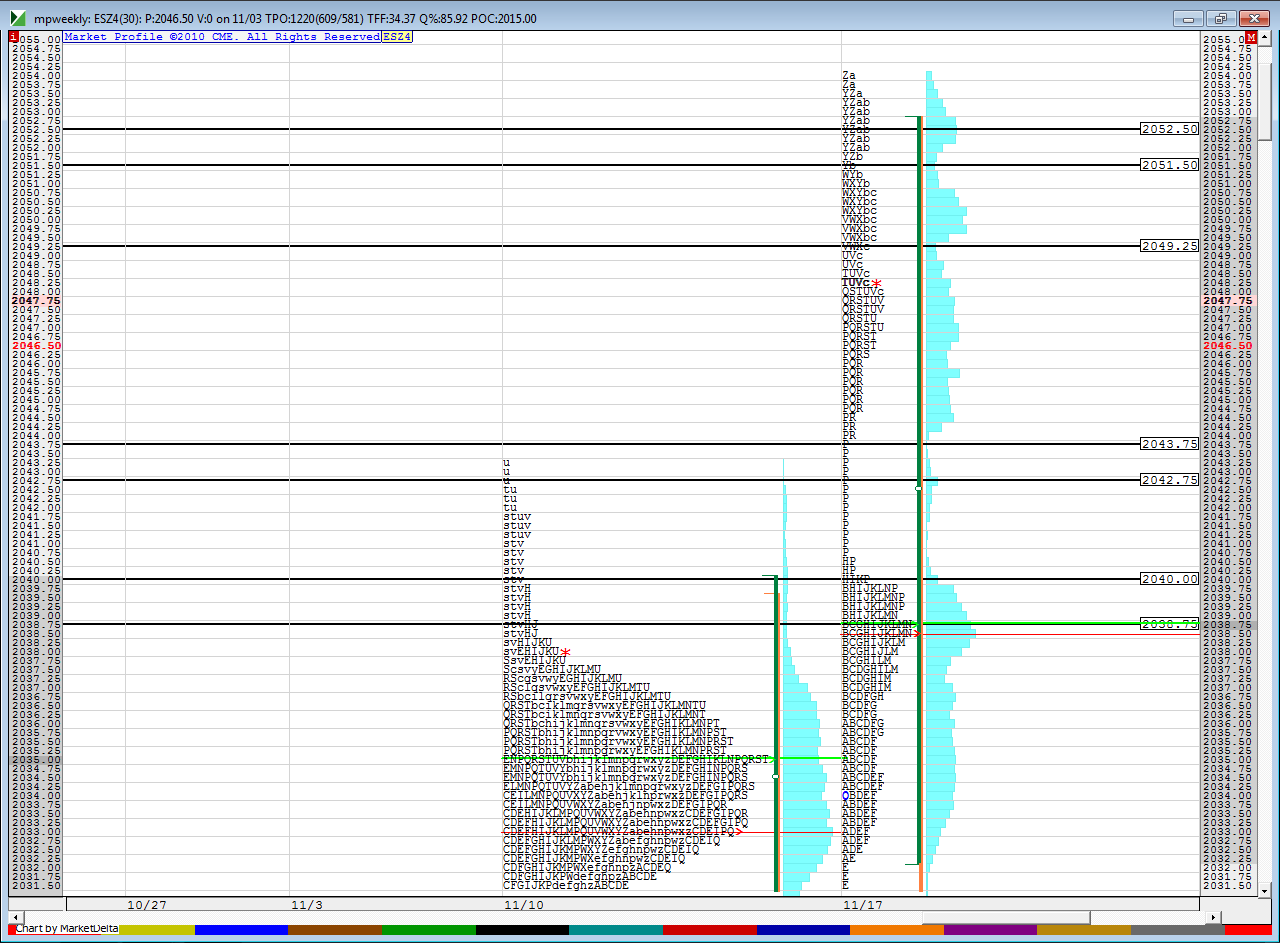Click the 'Chart by MarketDelta' label
Screen dimensions: 1280x943
[67, 929]
